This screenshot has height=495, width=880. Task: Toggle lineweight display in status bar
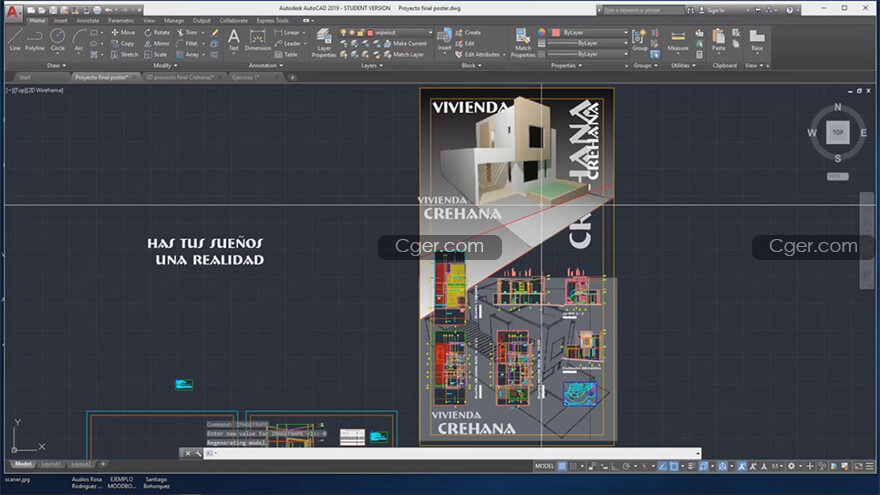(691, 466)
